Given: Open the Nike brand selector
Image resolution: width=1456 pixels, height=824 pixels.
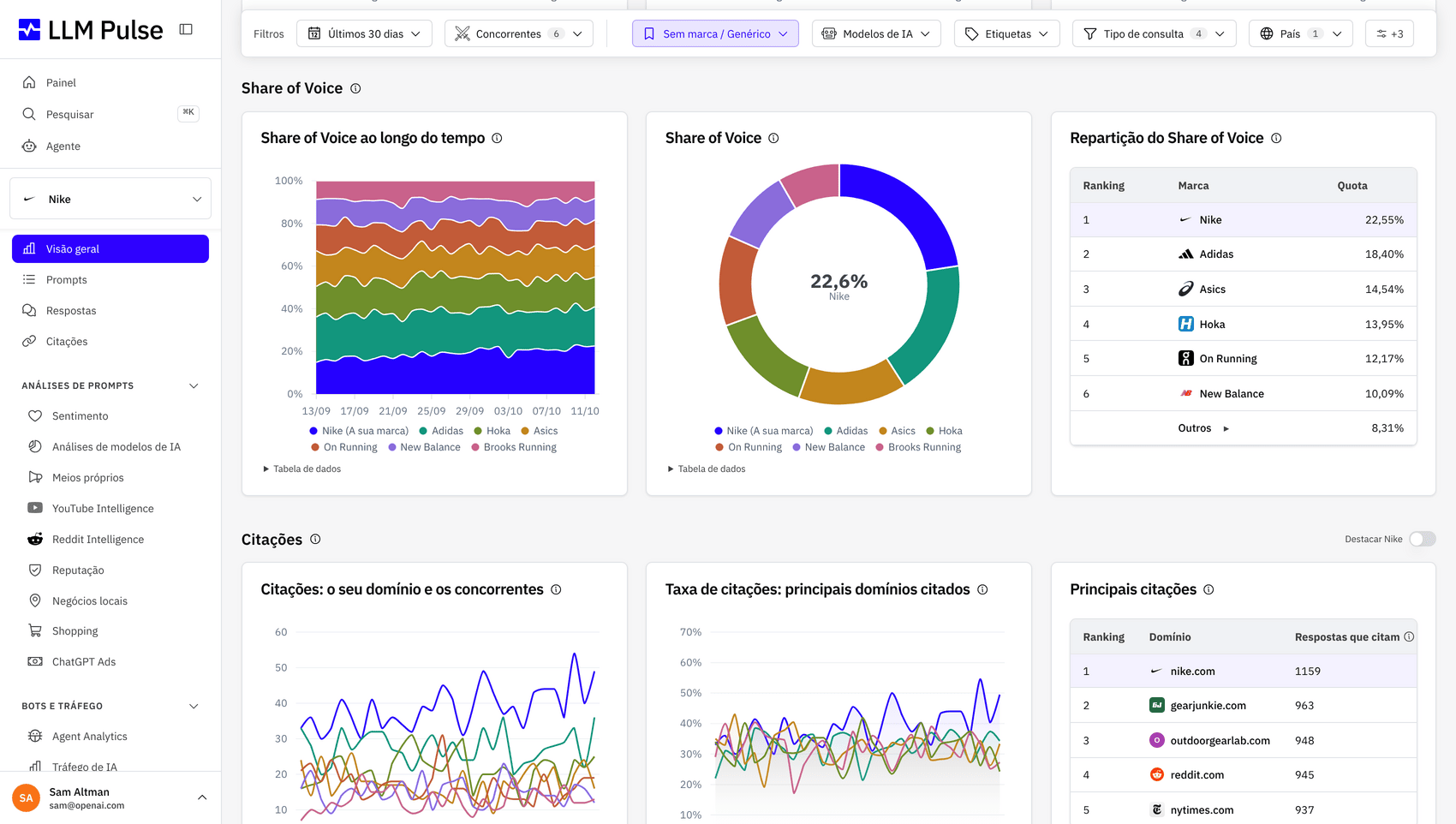Looking at the screenshot, I should tap(110, 199).
